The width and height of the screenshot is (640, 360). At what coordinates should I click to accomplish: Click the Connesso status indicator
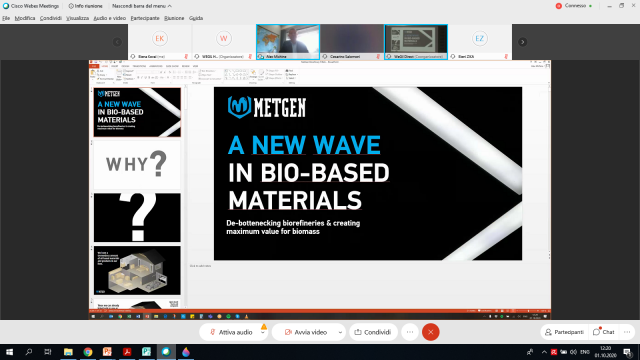[x=573, y=6]
